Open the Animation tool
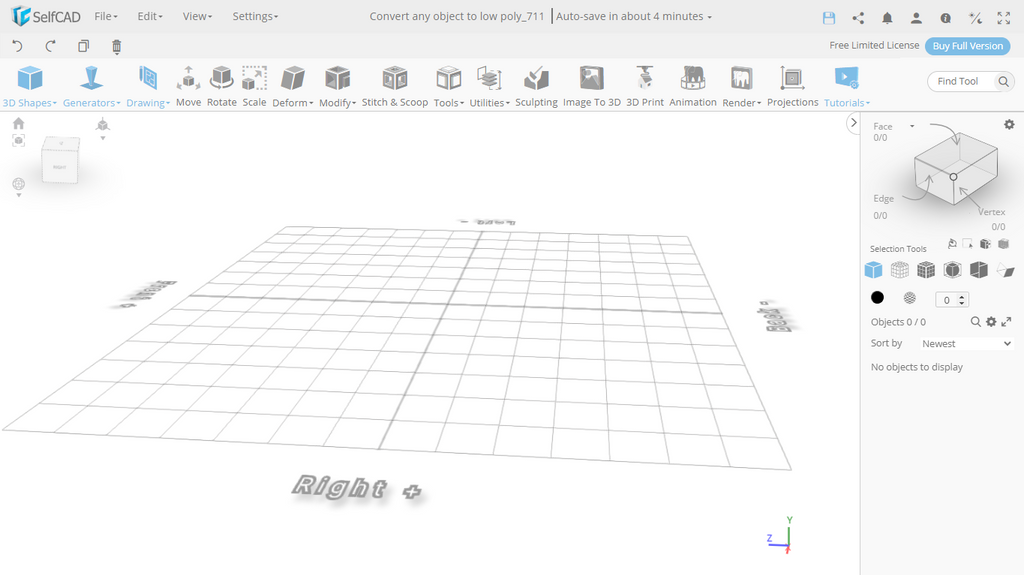 pos(692,86)
